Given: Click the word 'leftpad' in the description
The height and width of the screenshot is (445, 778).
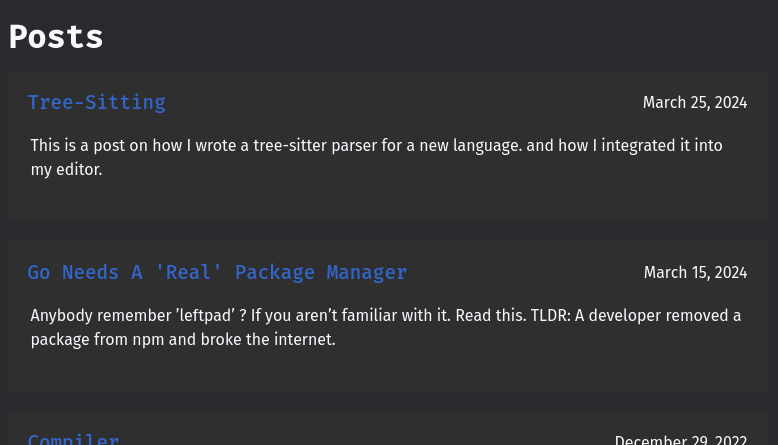Looking at the screenshot, I should coord(205,316).
